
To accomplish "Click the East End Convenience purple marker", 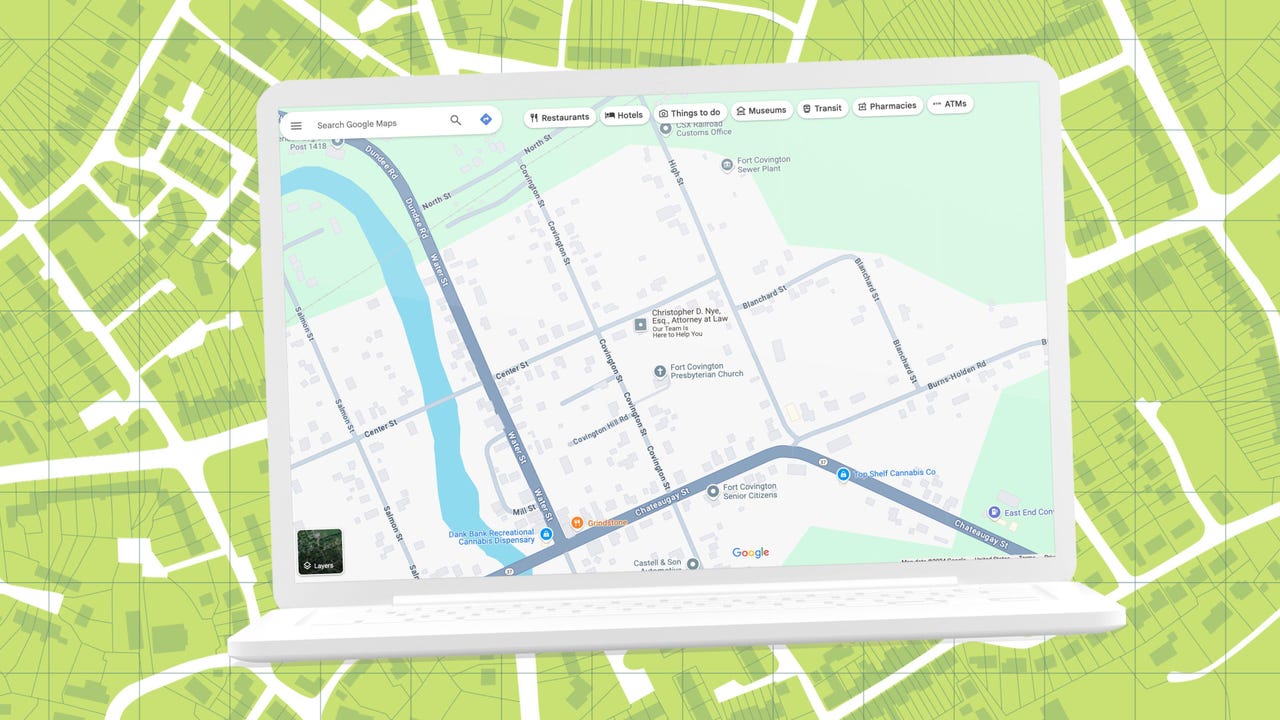I will pos(994,512).
